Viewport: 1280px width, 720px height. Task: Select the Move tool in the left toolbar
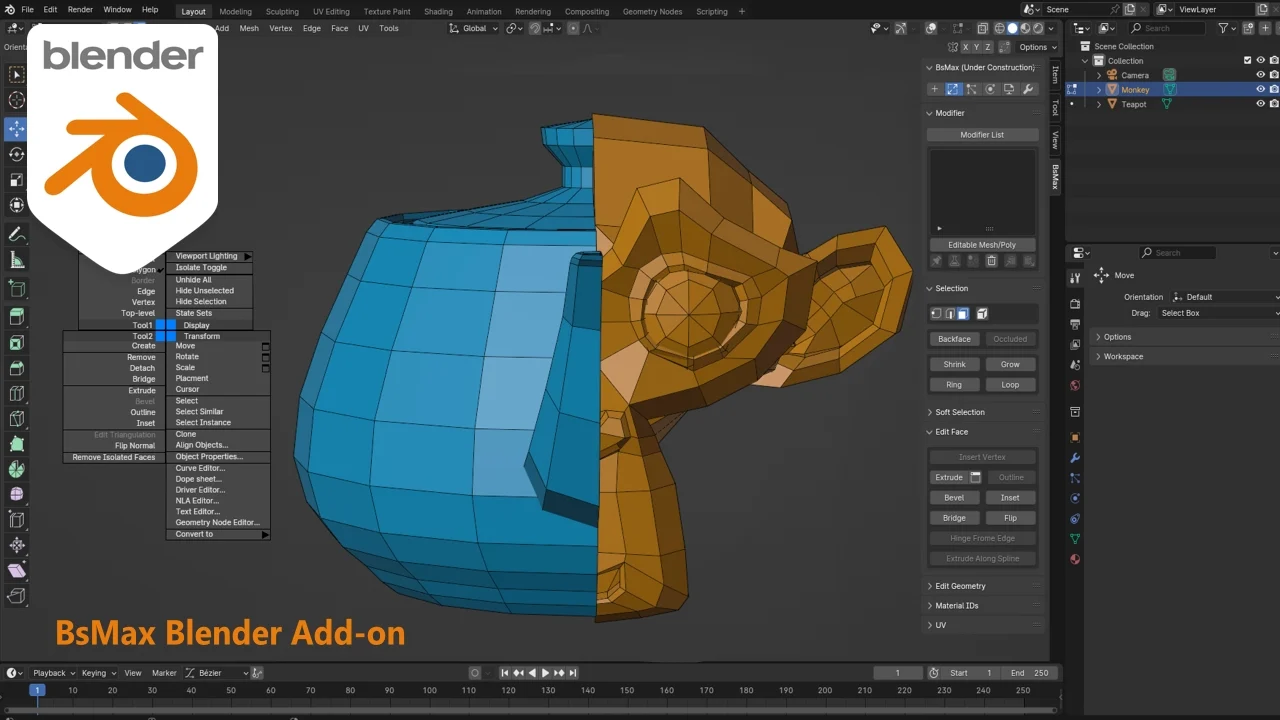coord(16,129)
